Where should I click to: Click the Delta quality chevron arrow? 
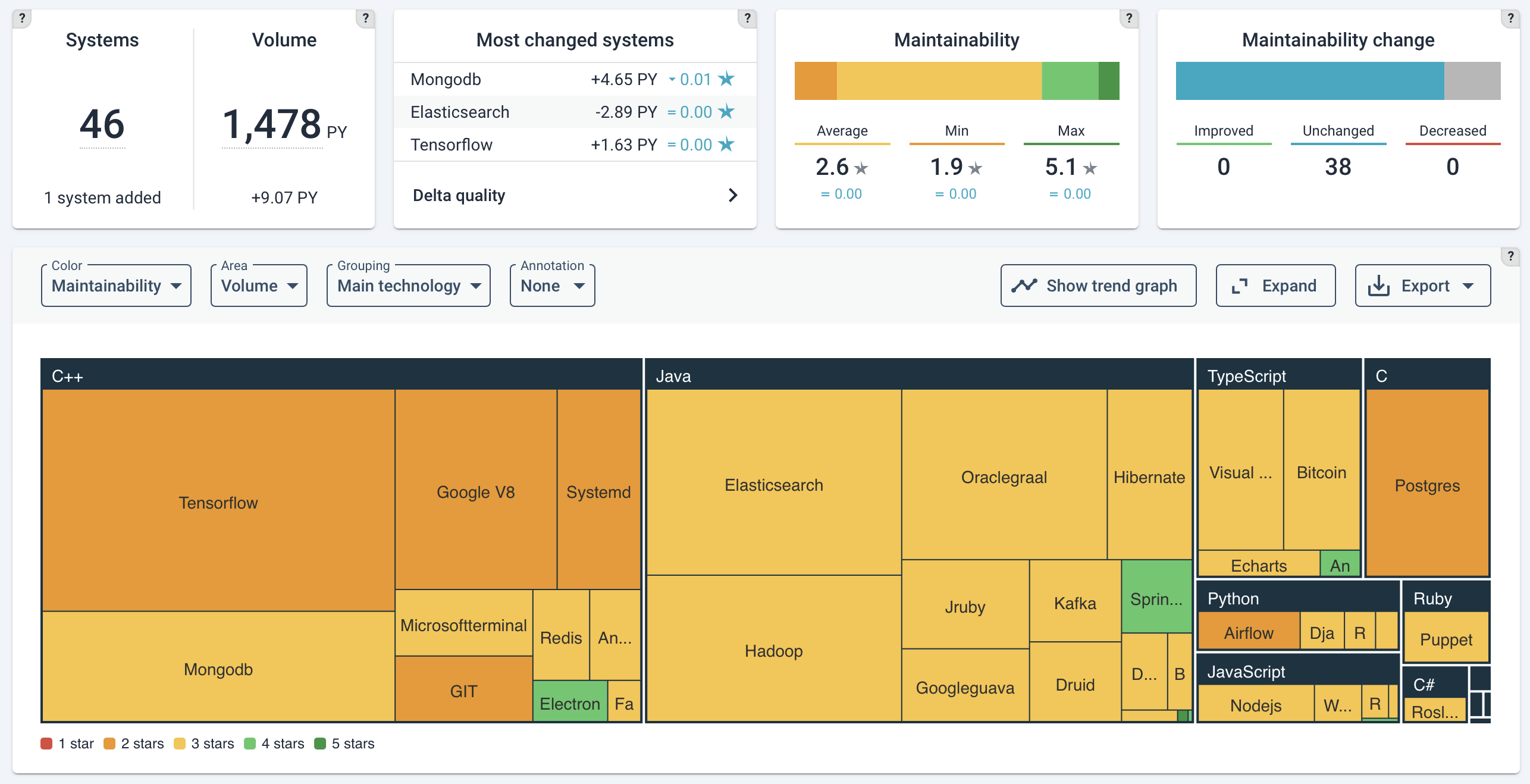pos(733,195)
